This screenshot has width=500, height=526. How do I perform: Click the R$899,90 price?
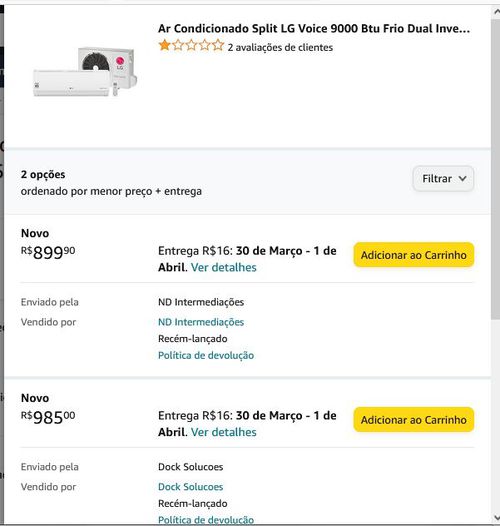click(48, 252)
